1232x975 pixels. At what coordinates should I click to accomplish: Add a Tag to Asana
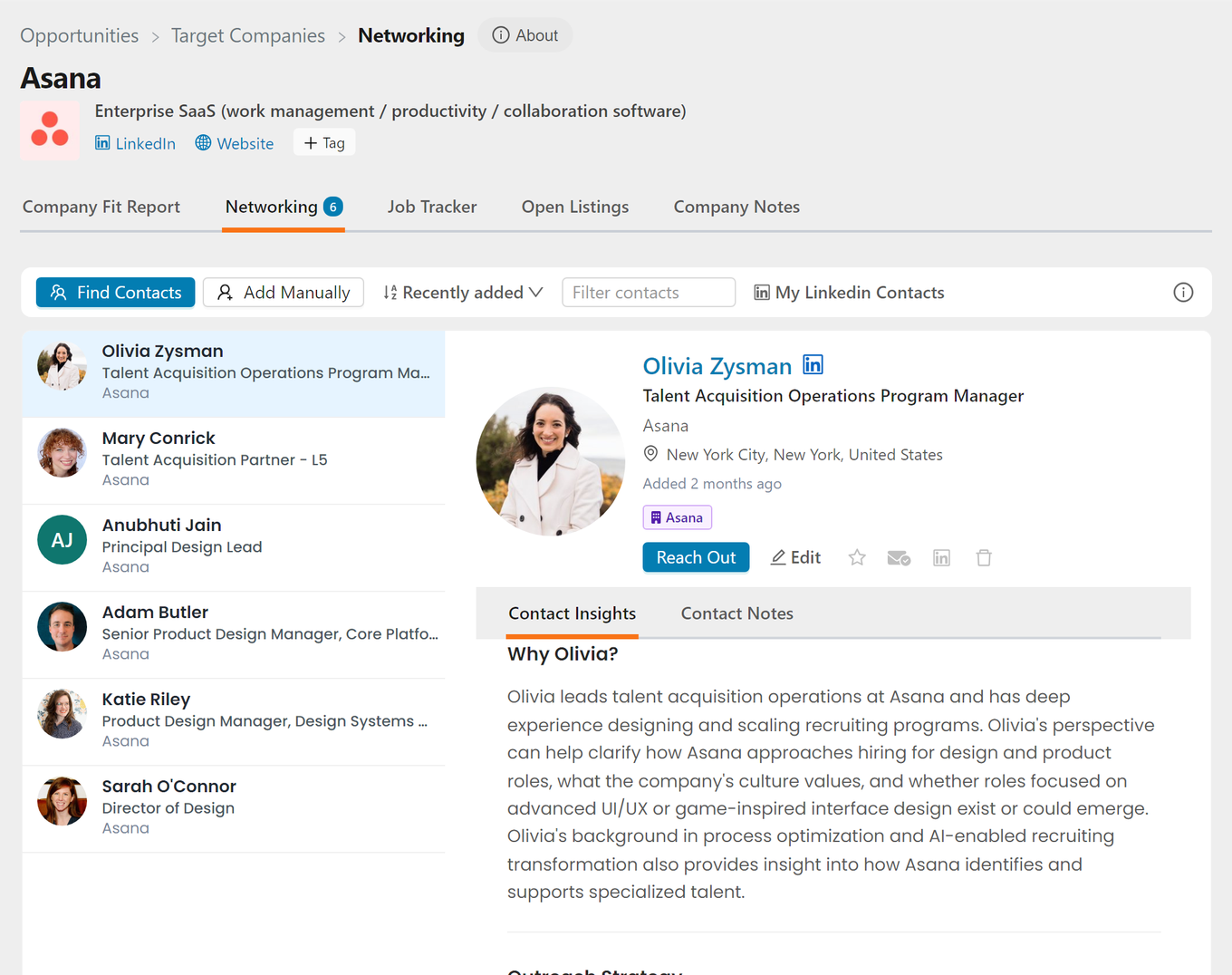[324, 143]
